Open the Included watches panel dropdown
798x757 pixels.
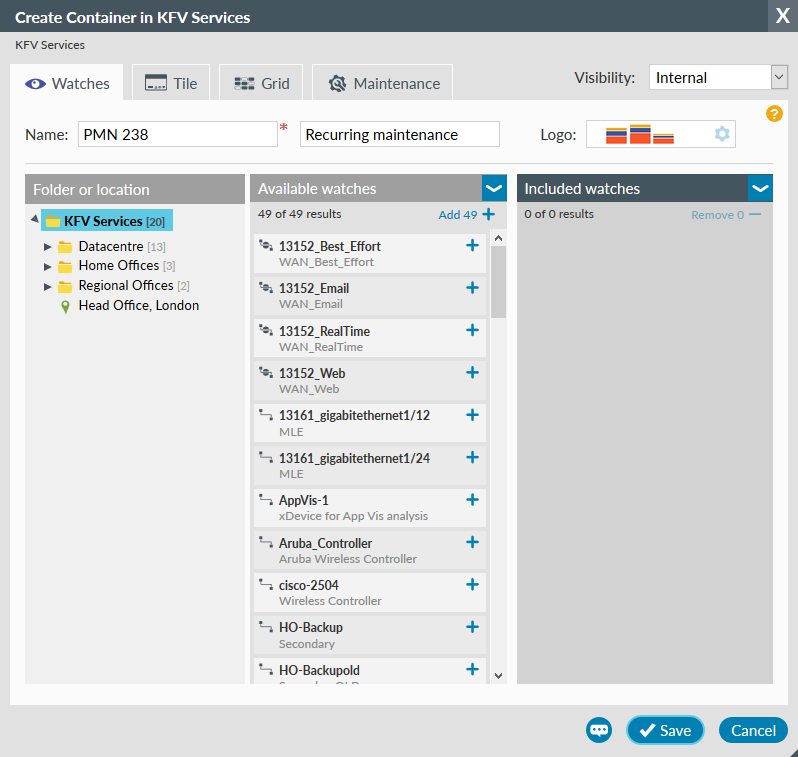click(760, 188)
